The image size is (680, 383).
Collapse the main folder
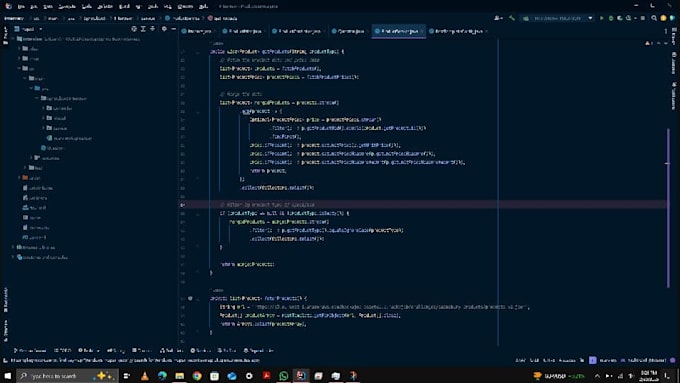[x=26, y=79]
